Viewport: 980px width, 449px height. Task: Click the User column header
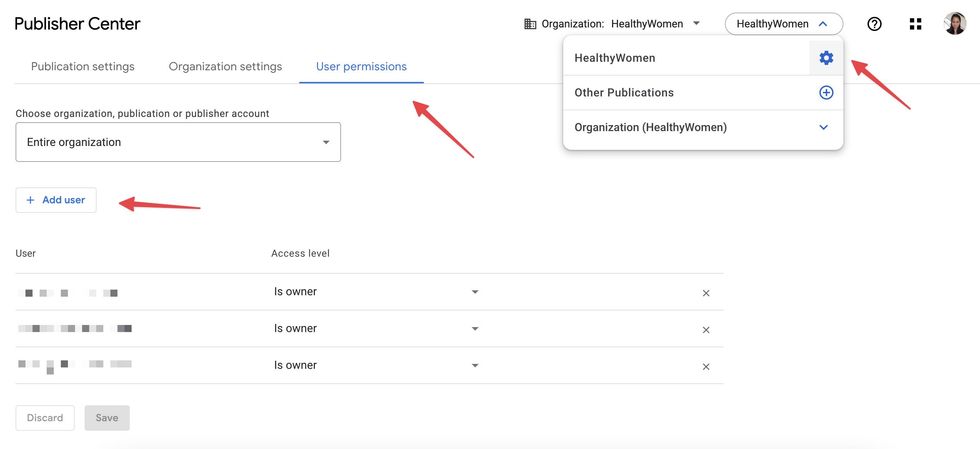[x=26, y=253]
